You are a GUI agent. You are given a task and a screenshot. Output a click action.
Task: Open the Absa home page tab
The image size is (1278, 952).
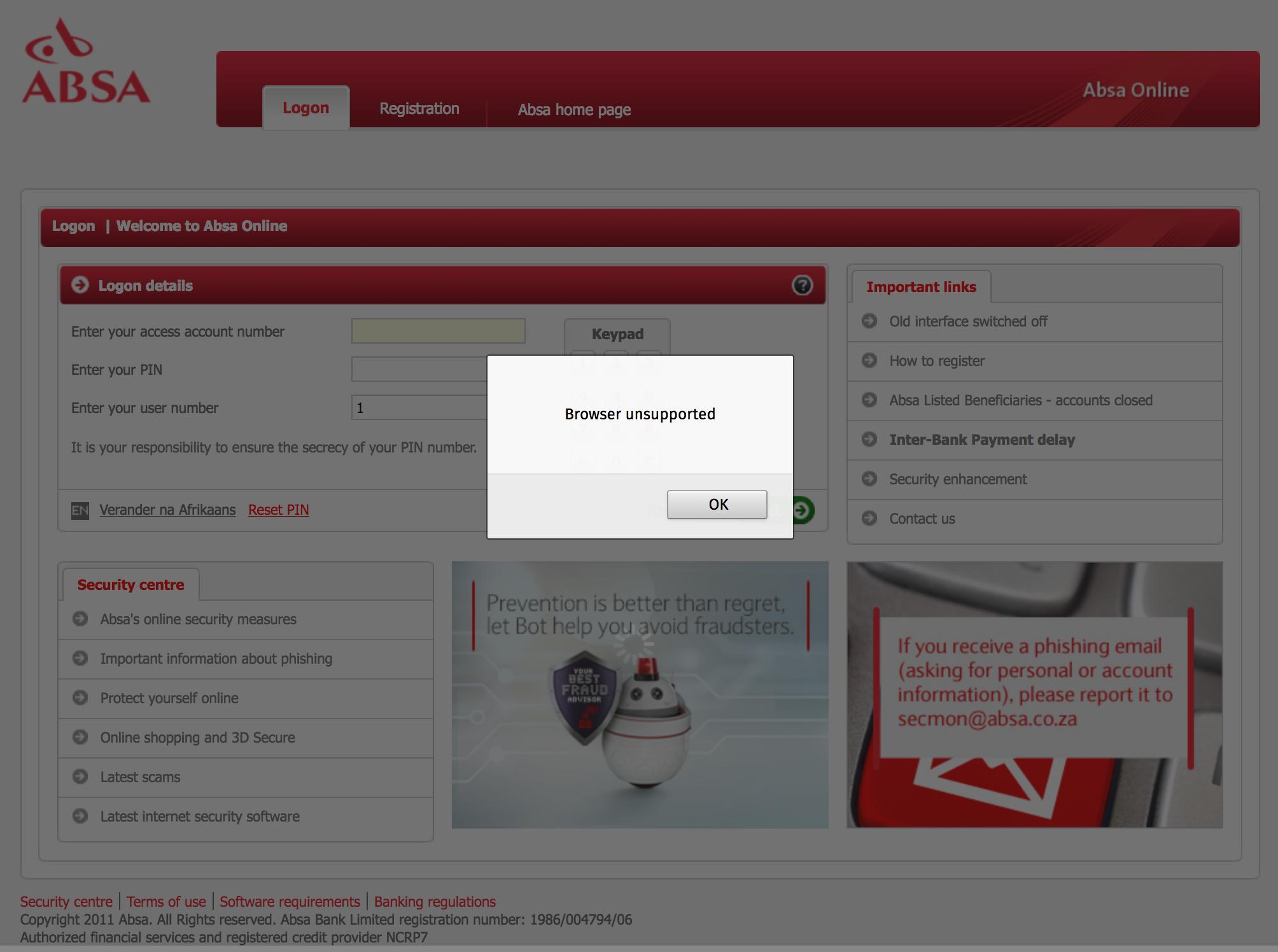(574, 110)
